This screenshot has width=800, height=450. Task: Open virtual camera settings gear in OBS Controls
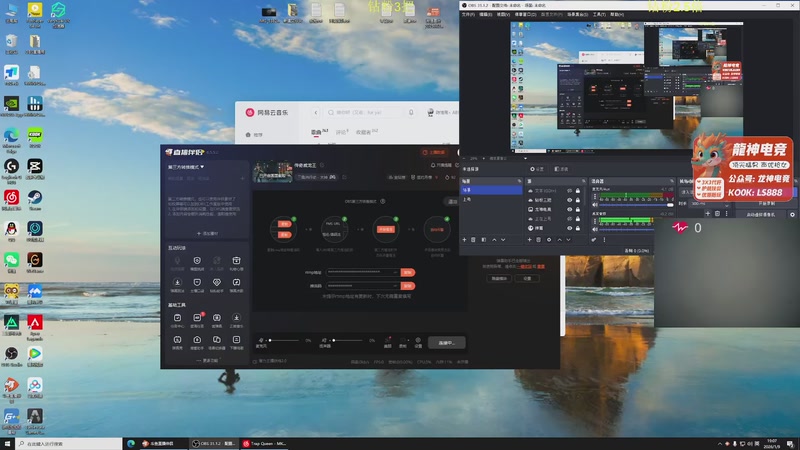pyautogui.click(x=792, y=215)
